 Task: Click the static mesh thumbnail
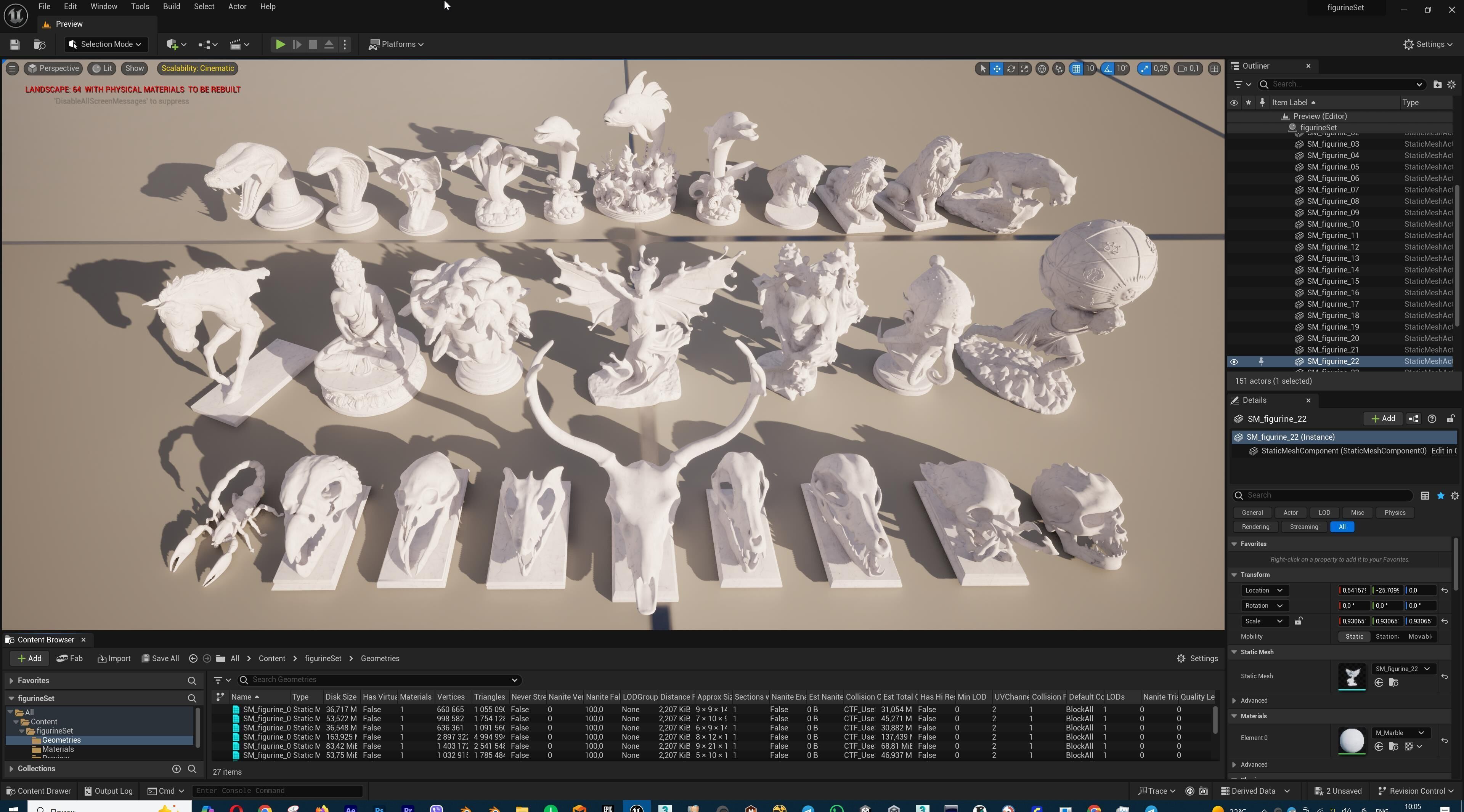click(1352, 677)
